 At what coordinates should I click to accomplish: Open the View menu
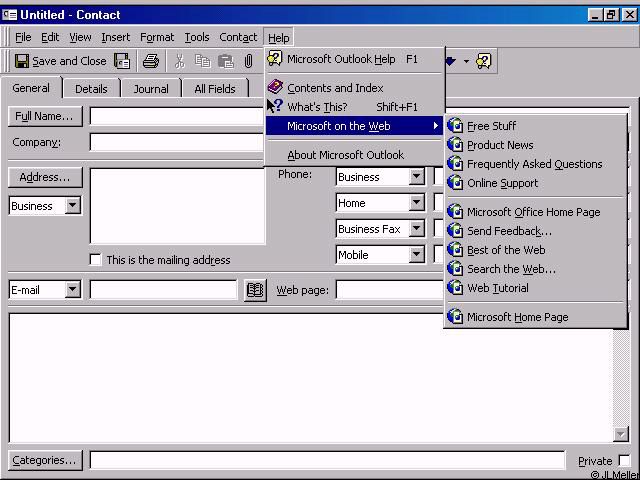click(80, 38)
